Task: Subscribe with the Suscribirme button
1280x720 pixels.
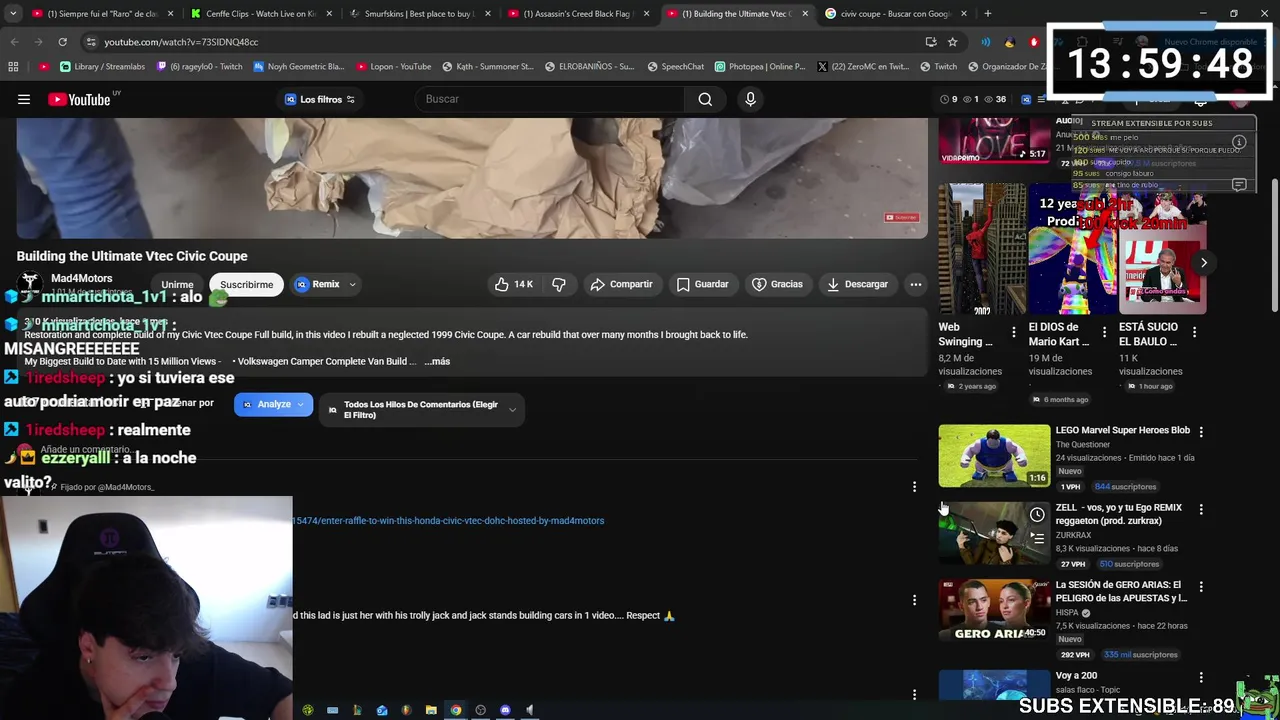Action: click(246, 284)
